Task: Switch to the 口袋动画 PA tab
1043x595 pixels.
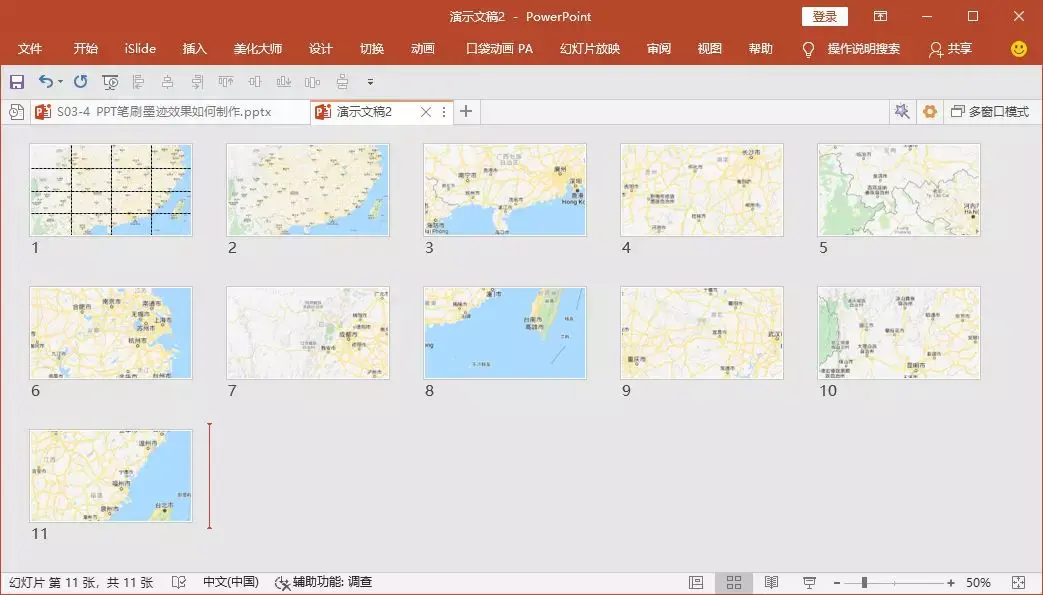Action: (x=500, y=49)
